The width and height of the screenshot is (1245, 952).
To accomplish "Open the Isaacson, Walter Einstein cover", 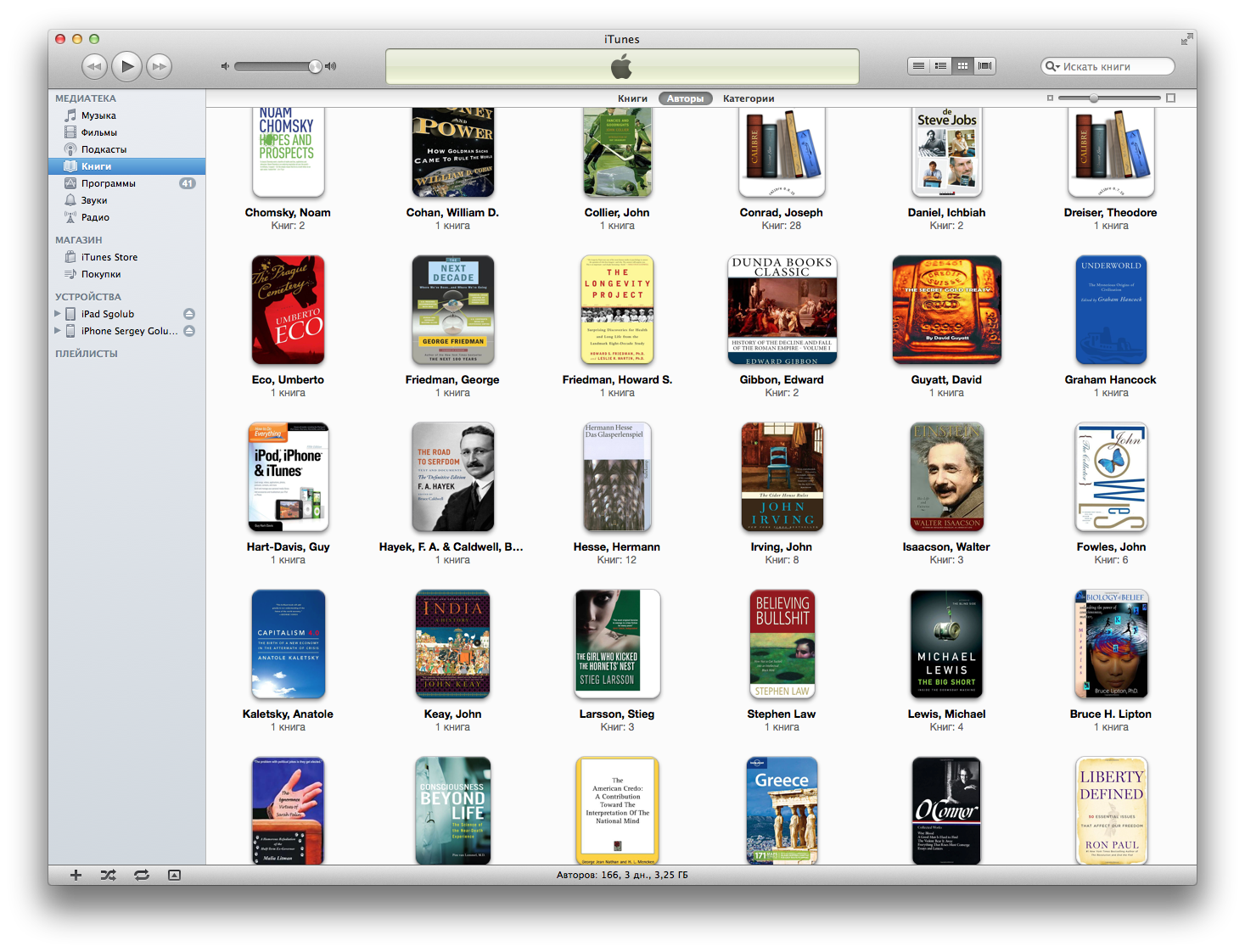I will click(x=946, y=478).
